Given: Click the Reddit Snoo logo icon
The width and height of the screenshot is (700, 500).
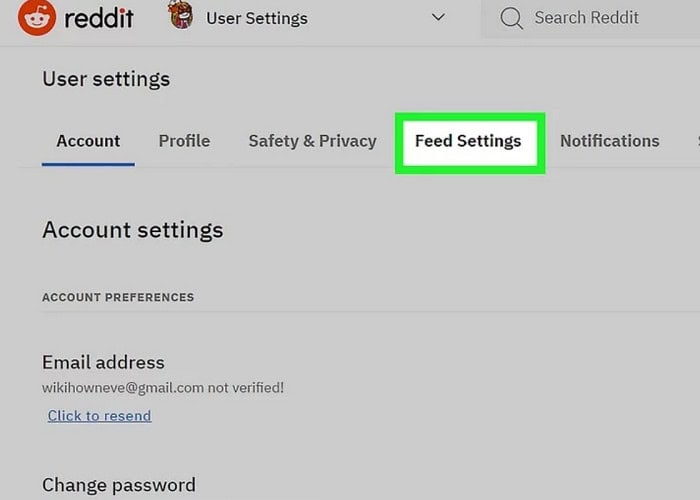Looking at the screenshot, I should 37,17.
